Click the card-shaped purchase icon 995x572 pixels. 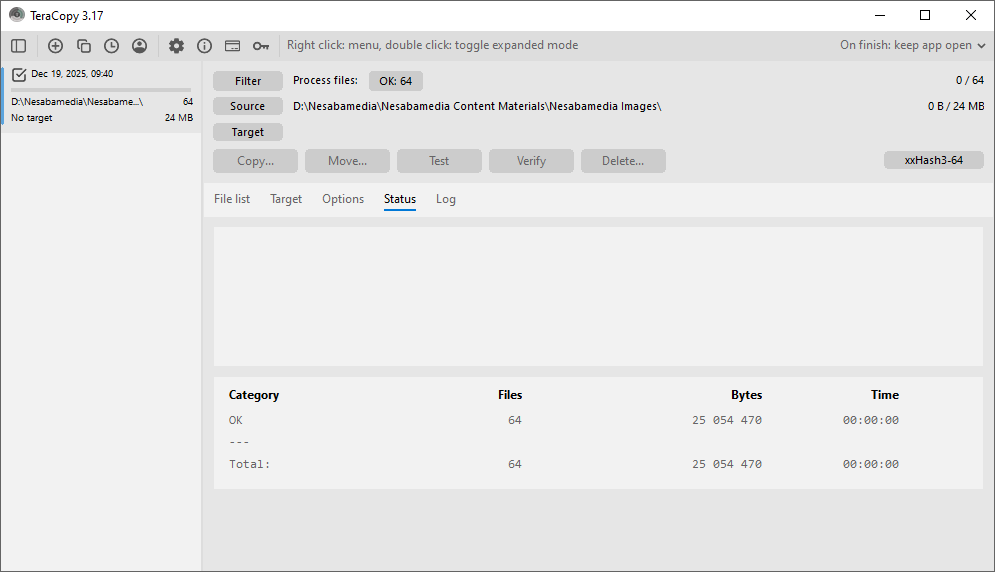[232, 46]
